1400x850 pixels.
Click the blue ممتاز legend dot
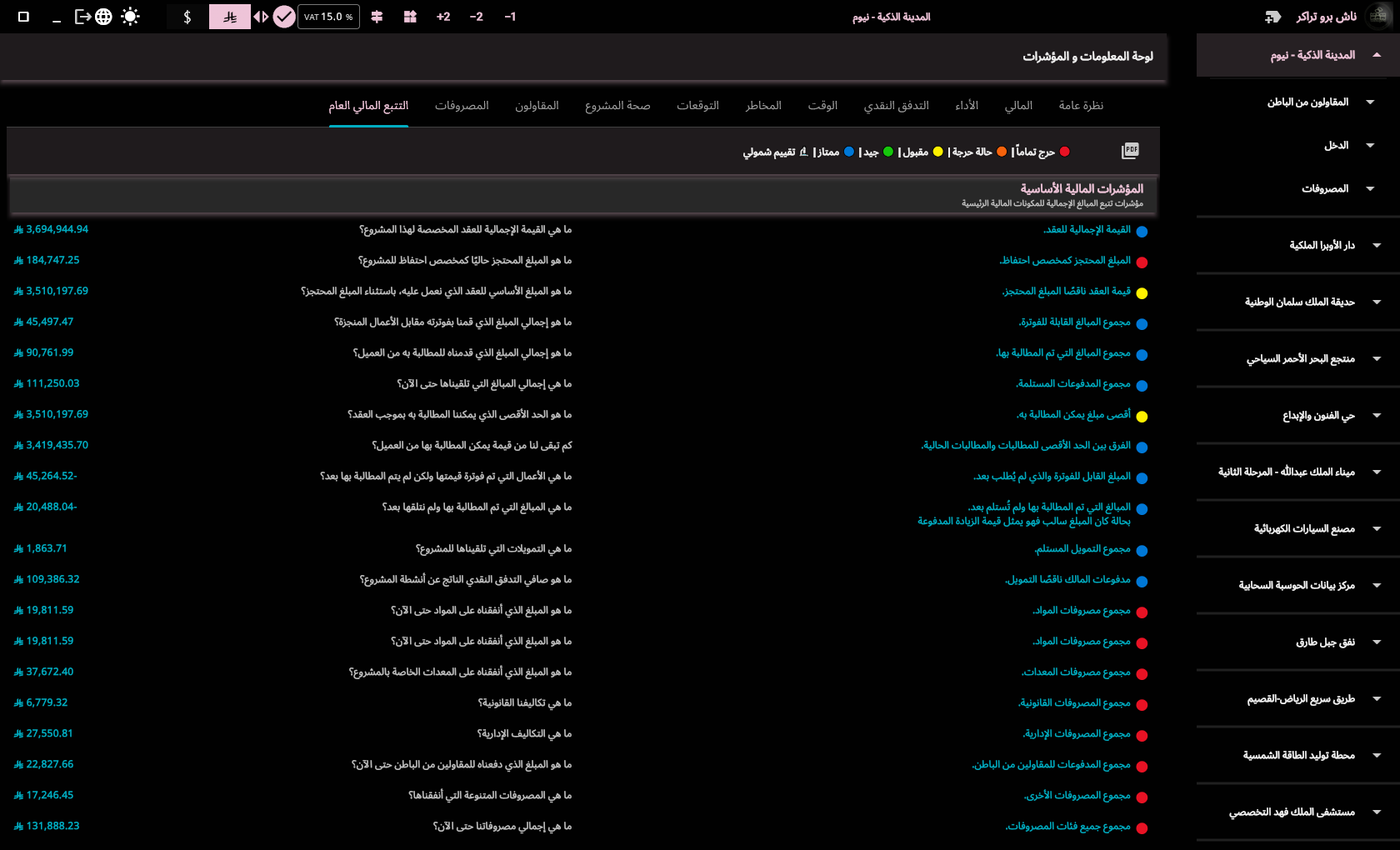(849, 152)
